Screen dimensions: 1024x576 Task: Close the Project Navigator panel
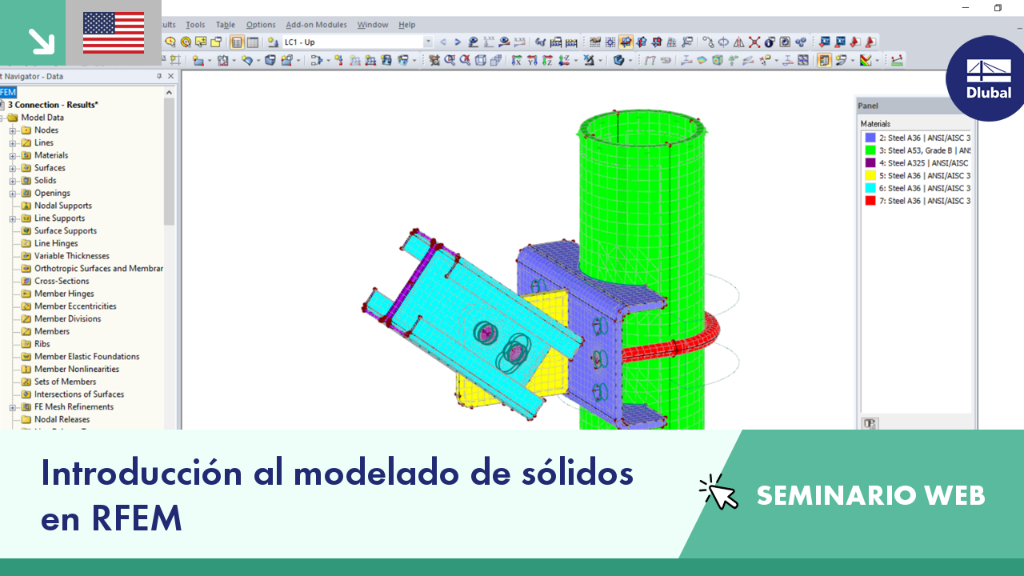(x=171, y=76)
